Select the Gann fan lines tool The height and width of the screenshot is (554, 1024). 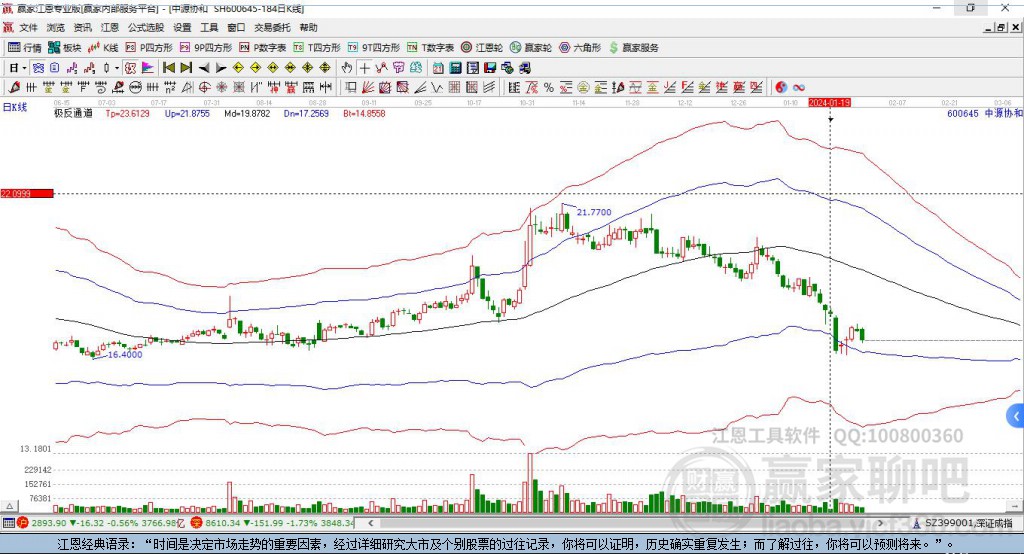coord(368,87)
